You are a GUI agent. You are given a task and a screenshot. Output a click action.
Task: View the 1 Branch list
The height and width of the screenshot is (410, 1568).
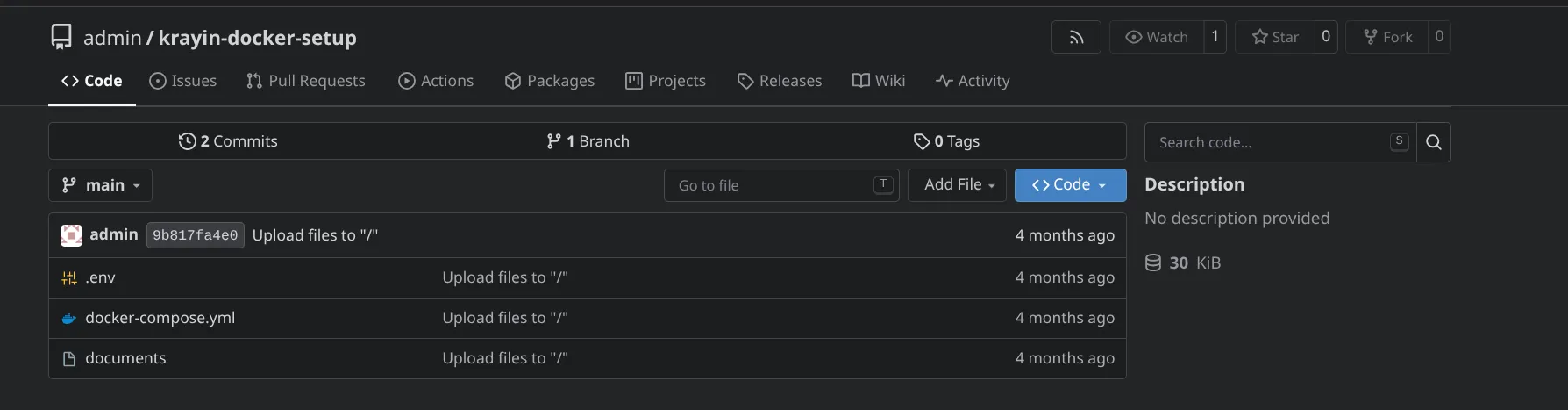tap(588, 141)
